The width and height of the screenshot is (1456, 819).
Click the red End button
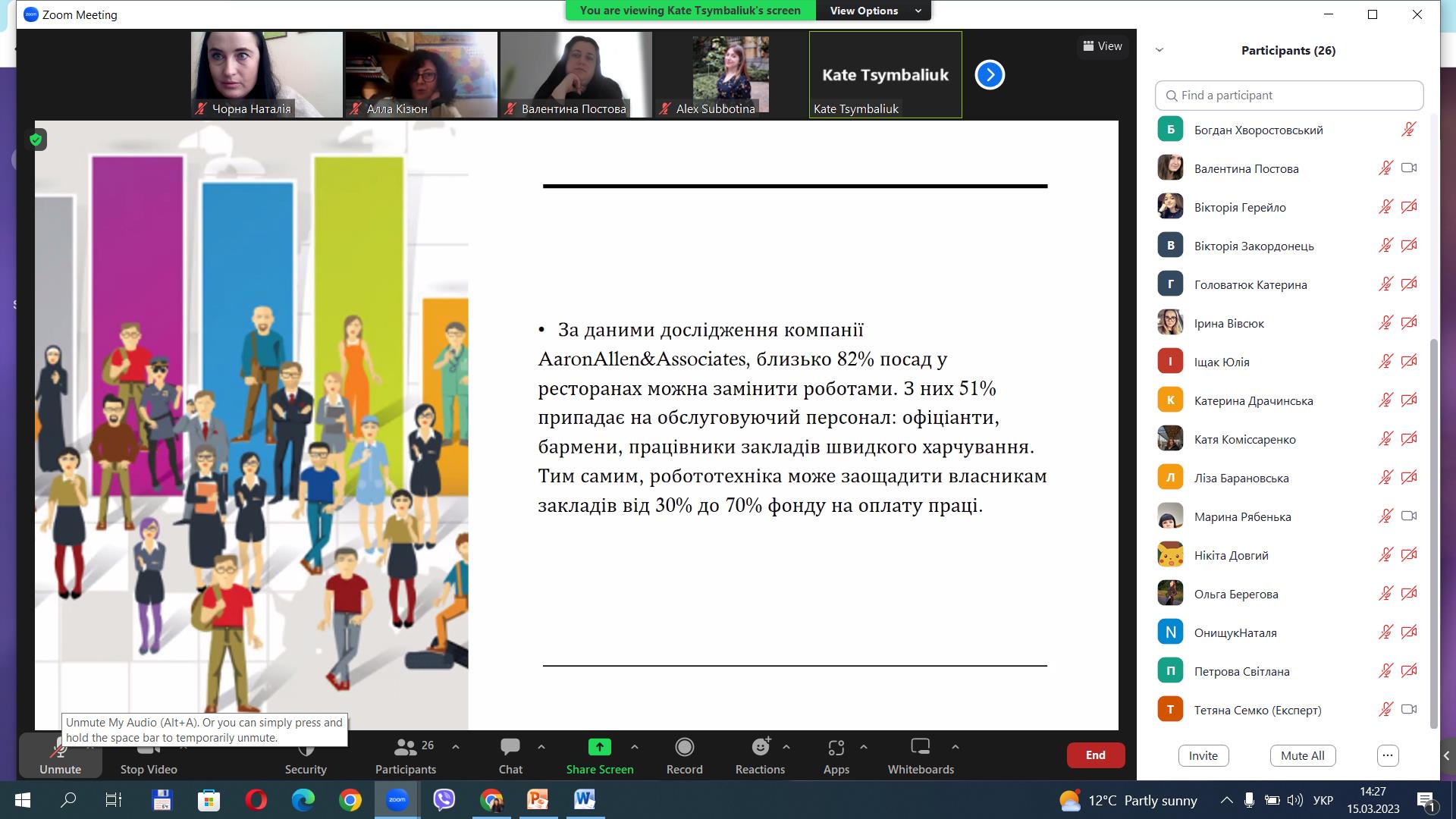click(x=1095, y=755)
